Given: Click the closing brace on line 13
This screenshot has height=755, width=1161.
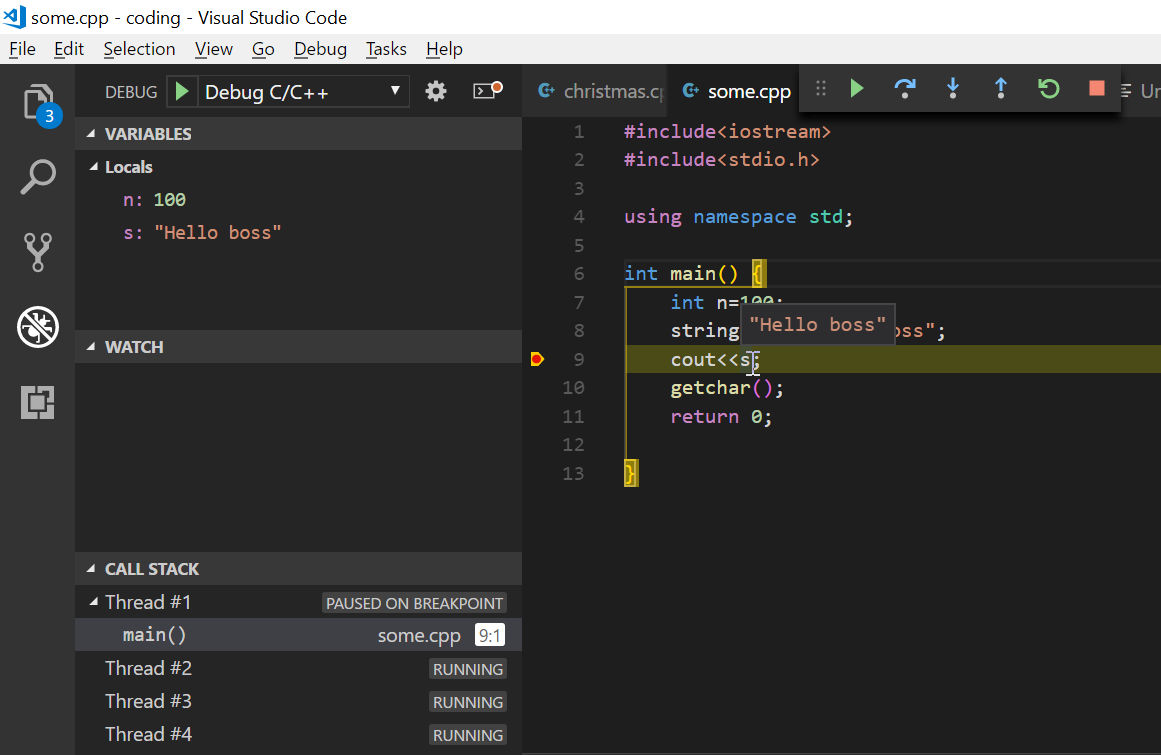Looking at the screenshot, I should tap(631, 474).
